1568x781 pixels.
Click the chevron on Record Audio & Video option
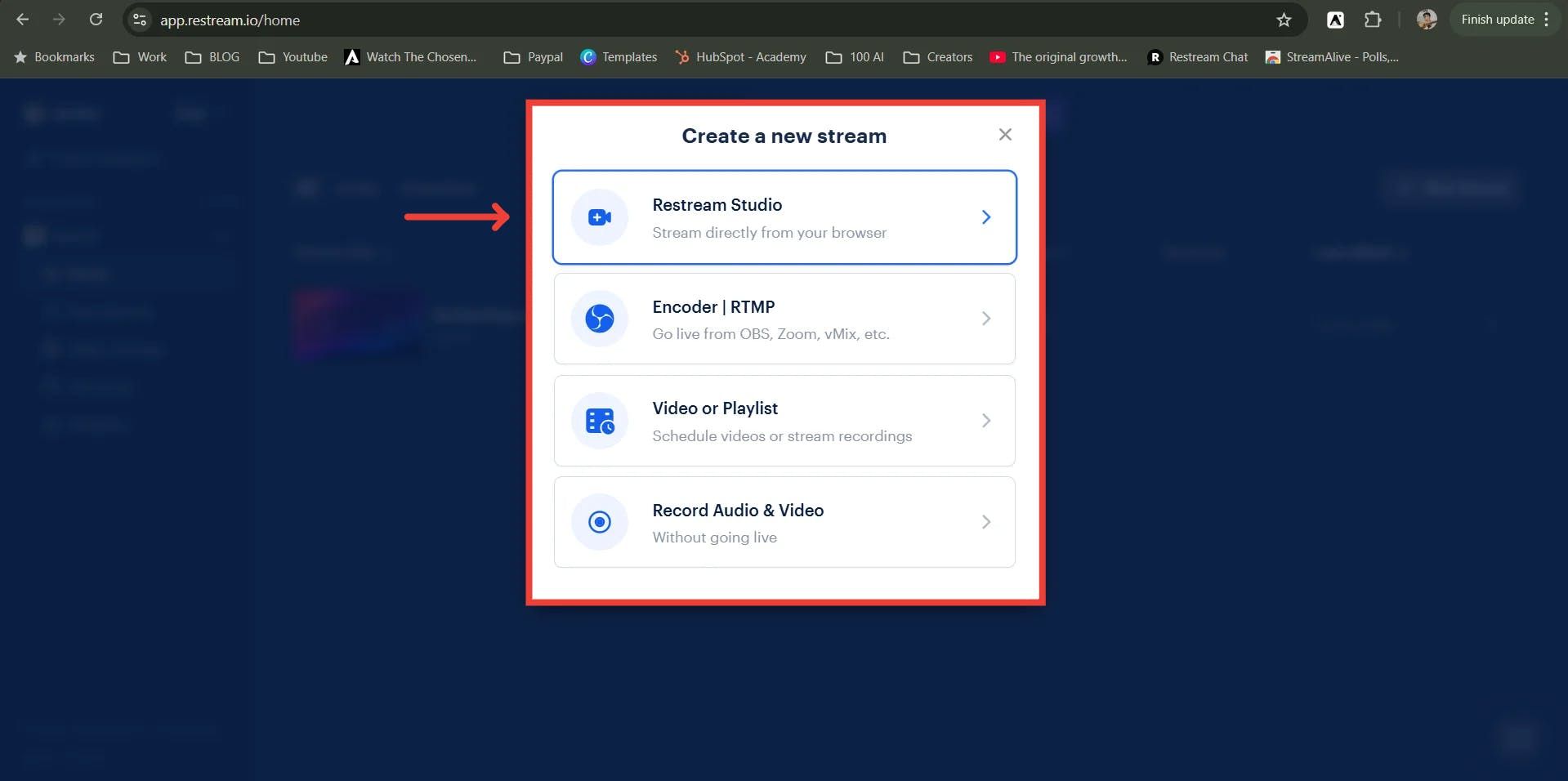[986, 522]
